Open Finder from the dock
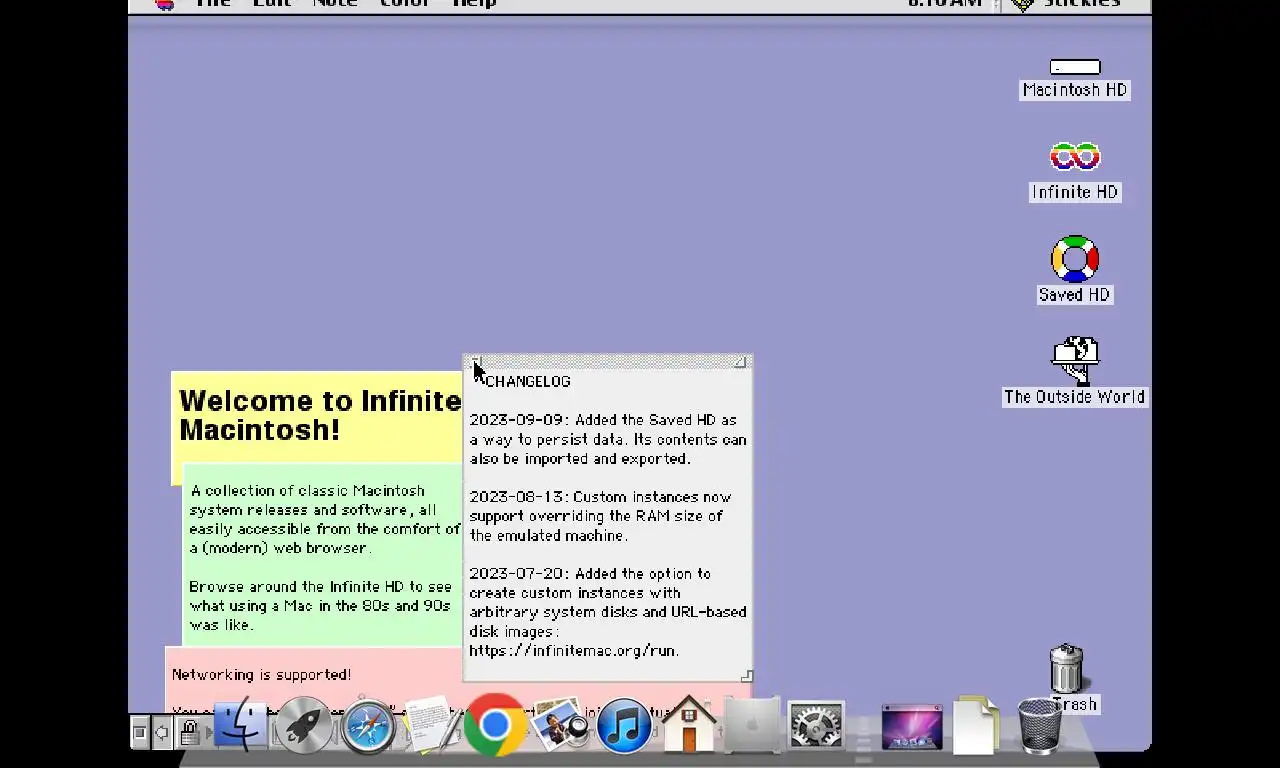Image resolution: width=1280 pixels, height=768 pixels. tap(240, 725)
